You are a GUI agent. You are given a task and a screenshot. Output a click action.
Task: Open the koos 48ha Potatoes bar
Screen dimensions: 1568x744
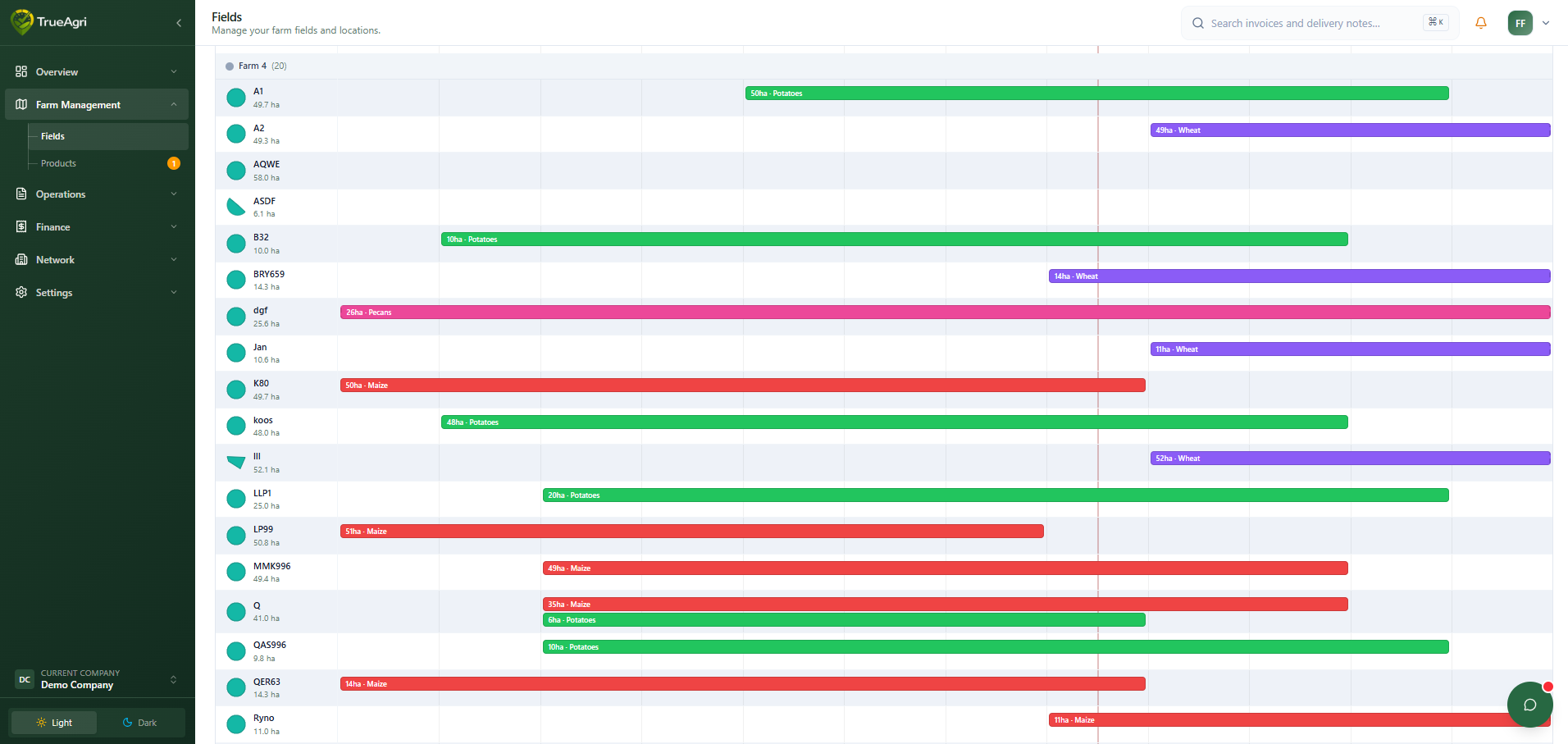895,422
